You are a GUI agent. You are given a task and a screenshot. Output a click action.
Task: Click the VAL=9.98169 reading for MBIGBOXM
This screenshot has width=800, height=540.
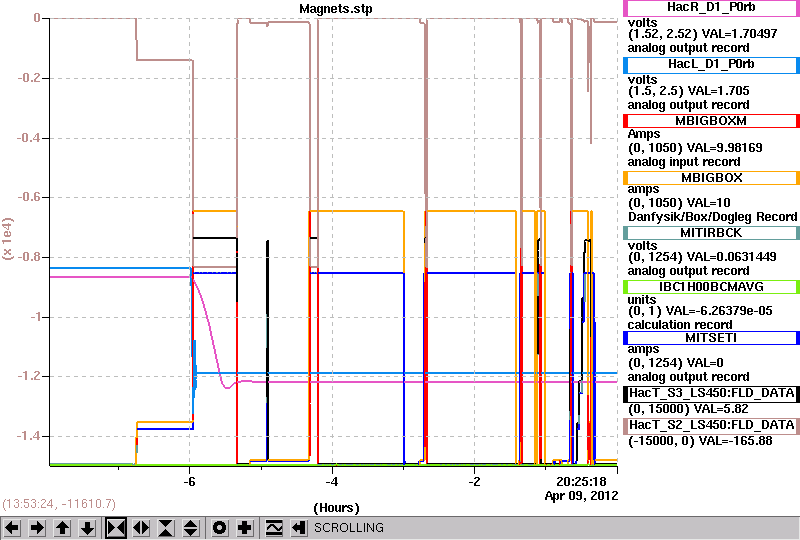(x=724, y=148)
